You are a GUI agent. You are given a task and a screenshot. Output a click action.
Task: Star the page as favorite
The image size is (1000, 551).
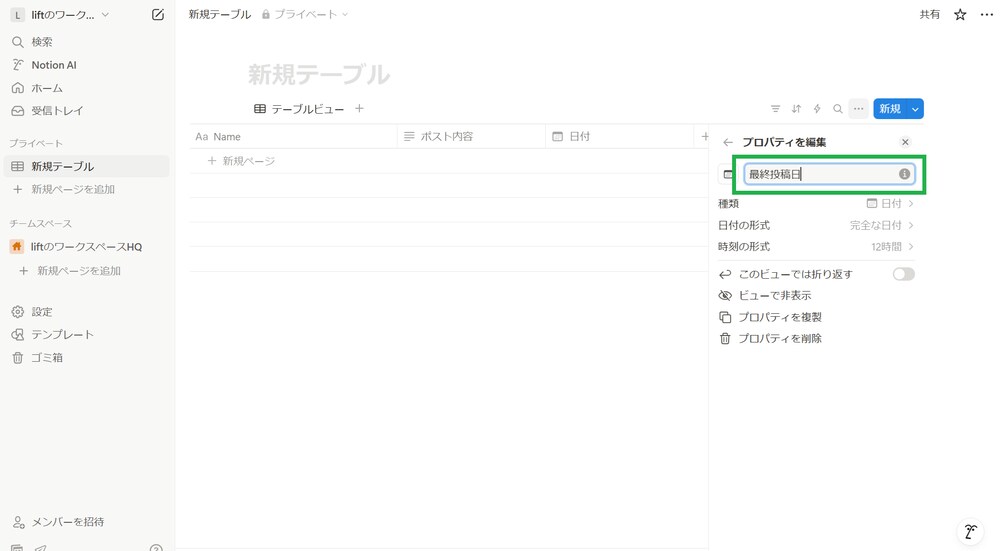960,14
